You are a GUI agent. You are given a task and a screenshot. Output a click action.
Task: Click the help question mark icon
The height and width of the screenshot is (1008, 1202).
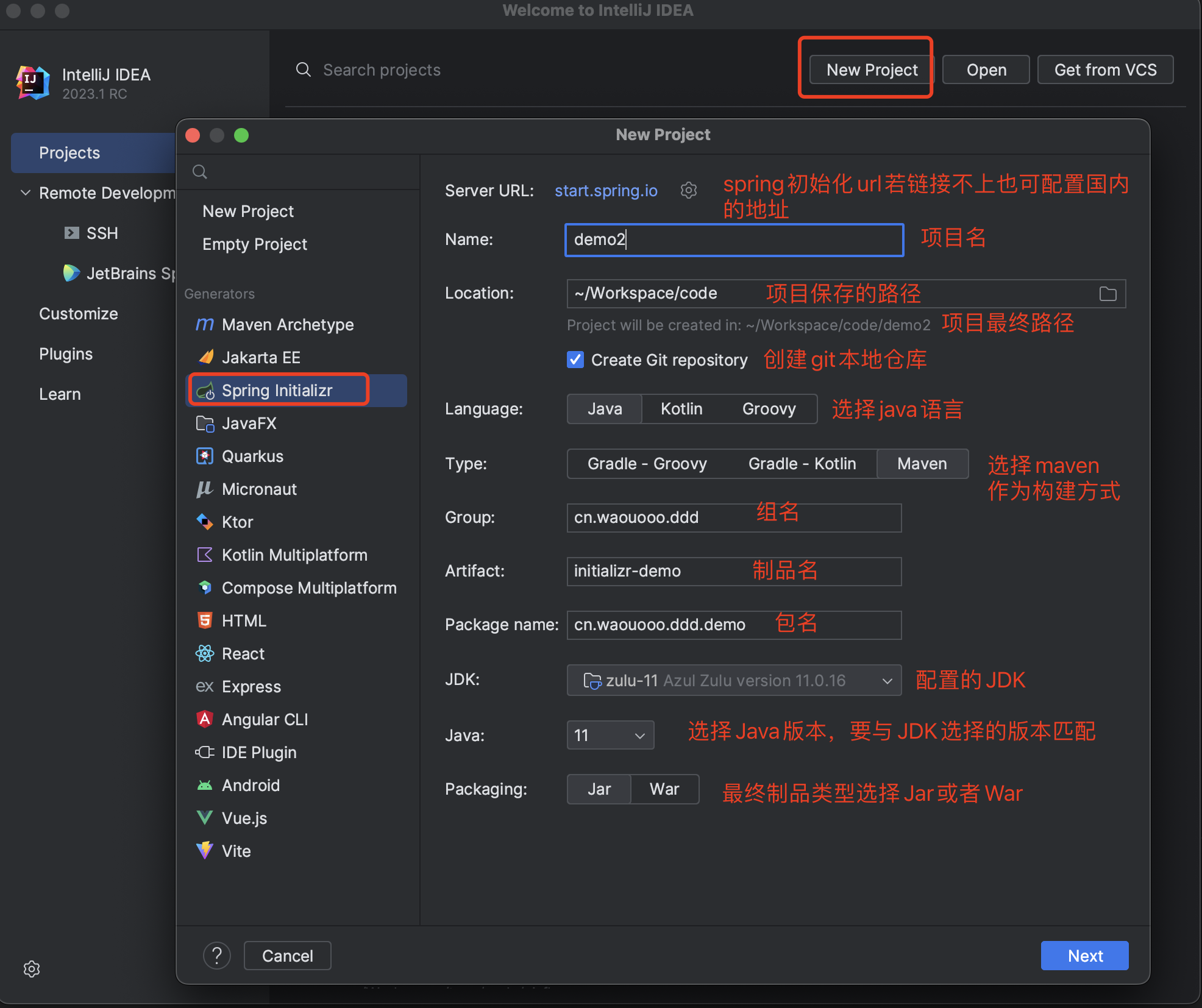216,955
